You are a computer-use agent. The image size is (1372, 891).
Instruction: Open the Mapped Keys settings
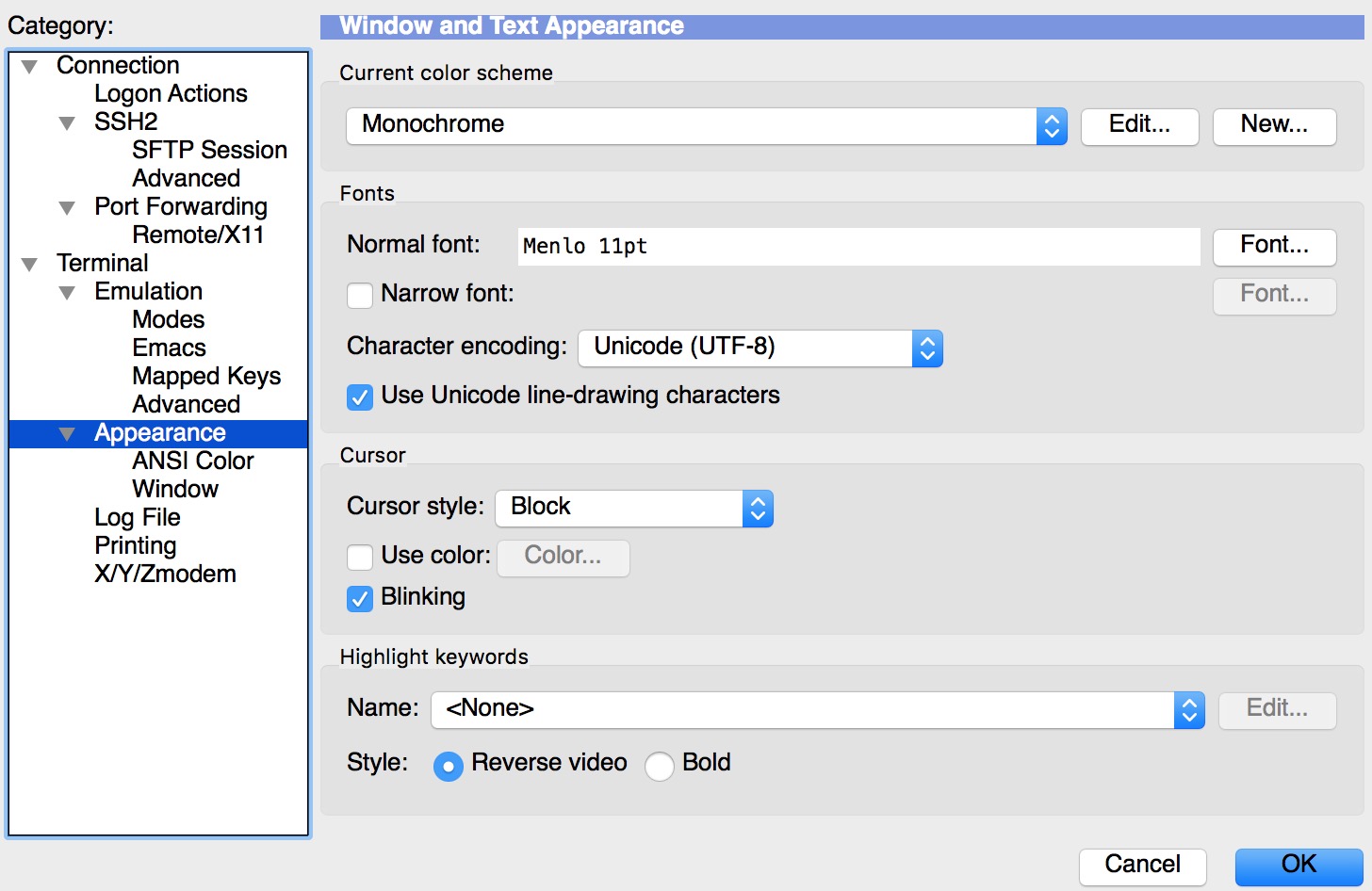tap(206, 376)
